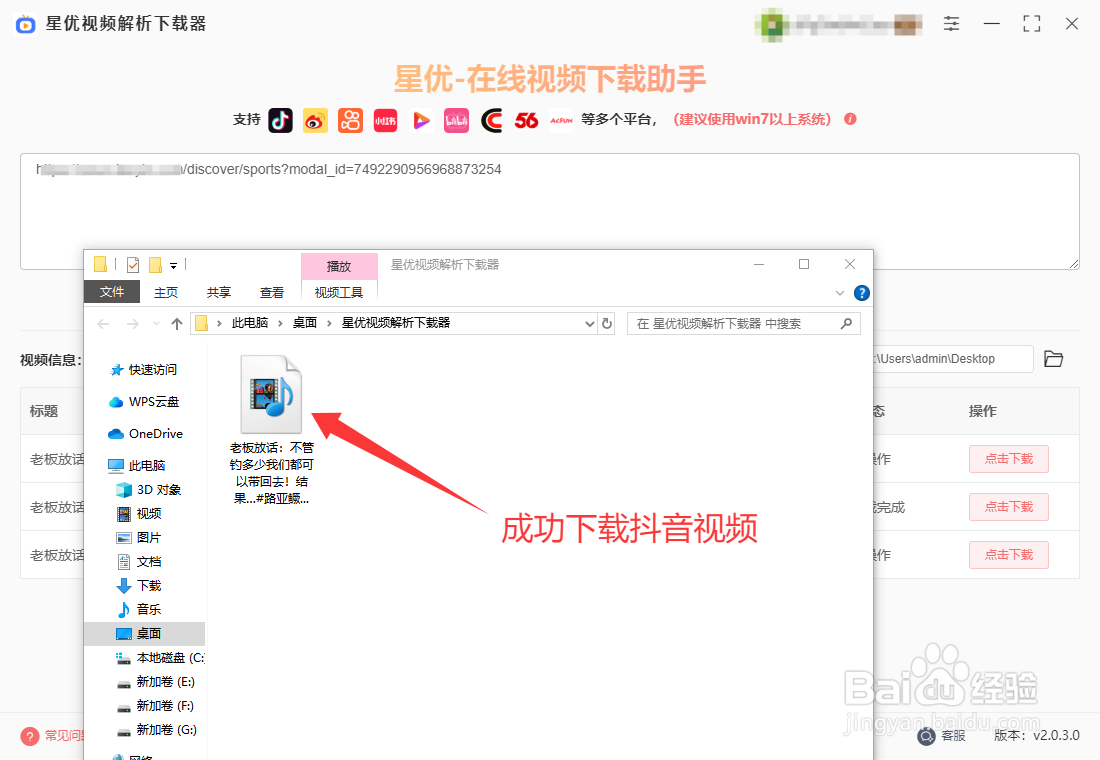Select 图片 folder in the navigation pane
The width and height of the screenshot is (1100, 760).
tap(139, 538)
